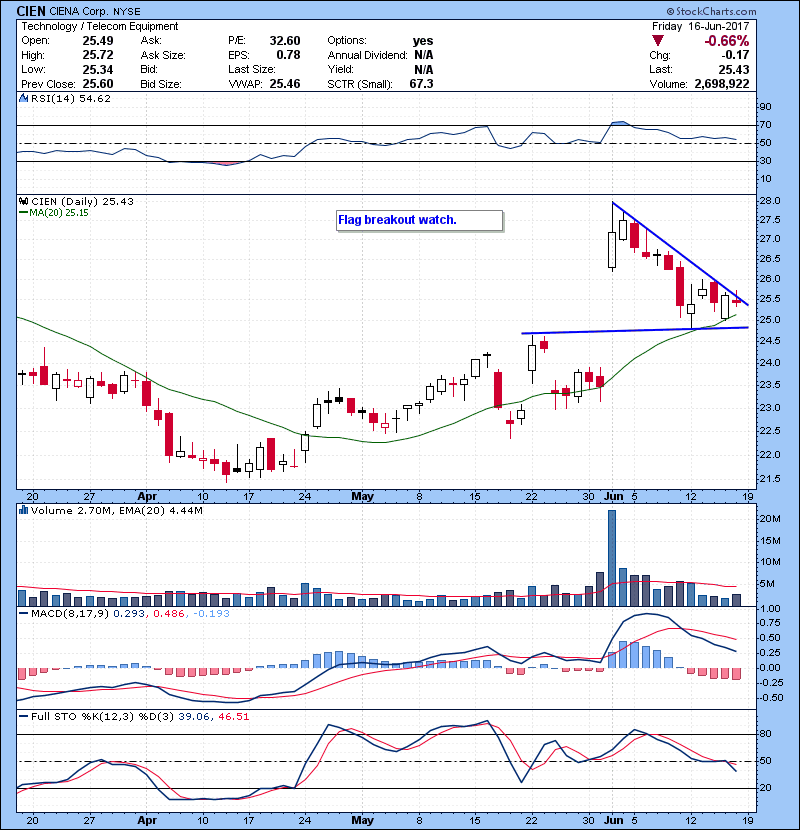Click the MACD histogram value -0.193
800x830 pixels.
tap(211, 614)
